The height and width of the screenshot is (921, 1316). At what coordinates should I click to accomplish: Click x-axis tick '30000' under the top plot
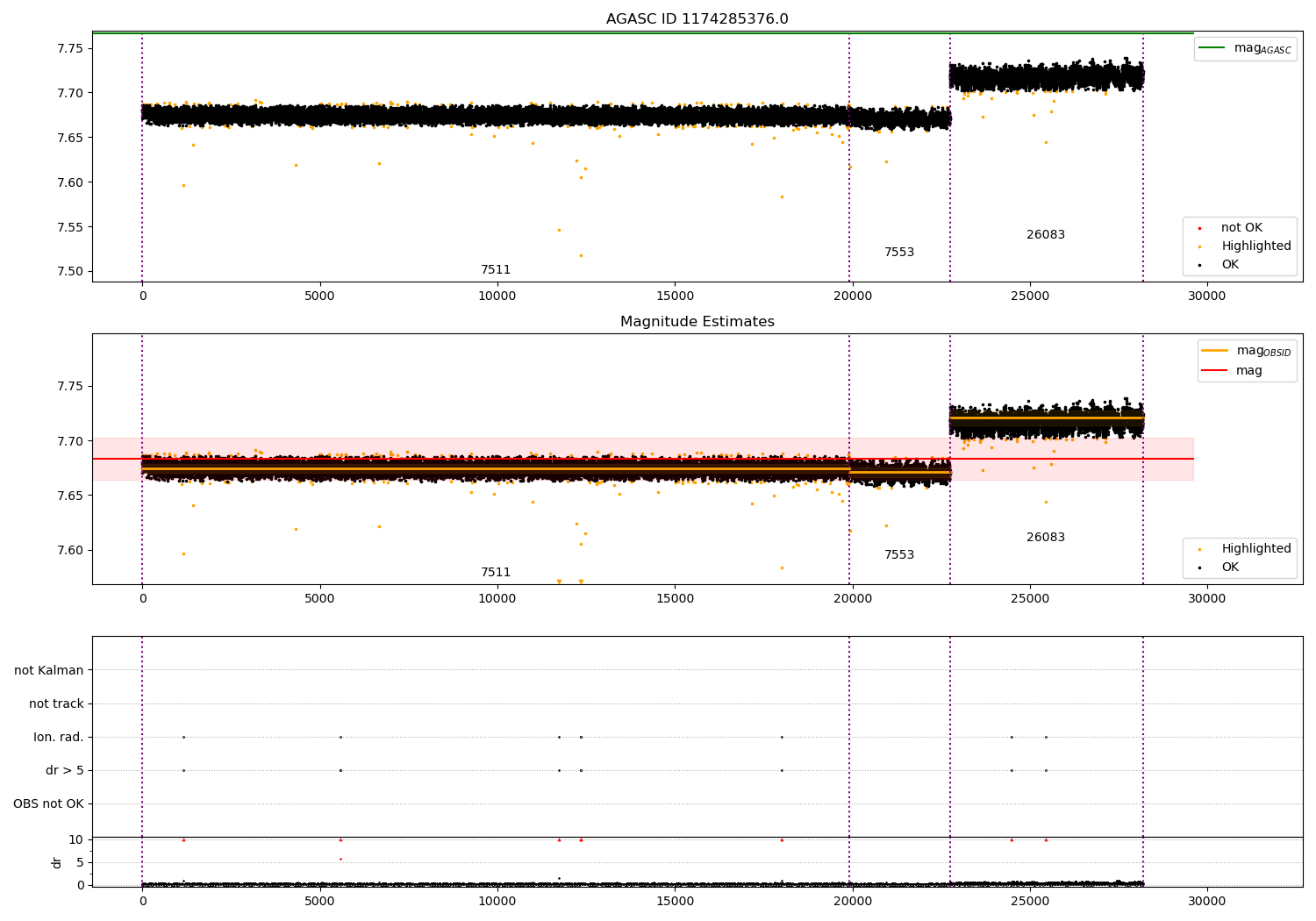click(1206, 296)
